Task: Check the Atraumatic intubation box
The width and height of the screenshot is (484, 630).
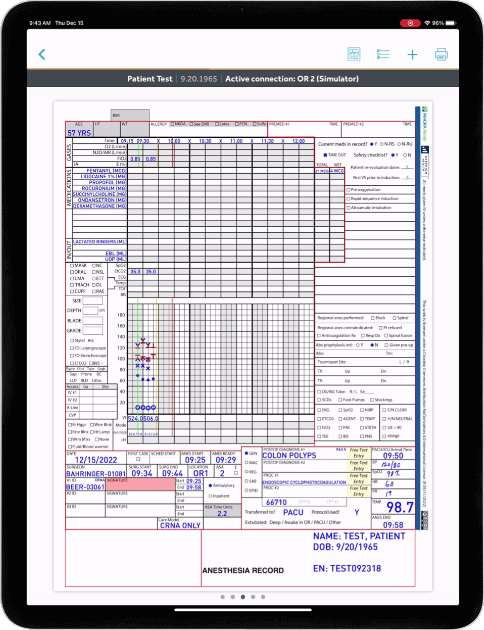Action: point(348,208)
